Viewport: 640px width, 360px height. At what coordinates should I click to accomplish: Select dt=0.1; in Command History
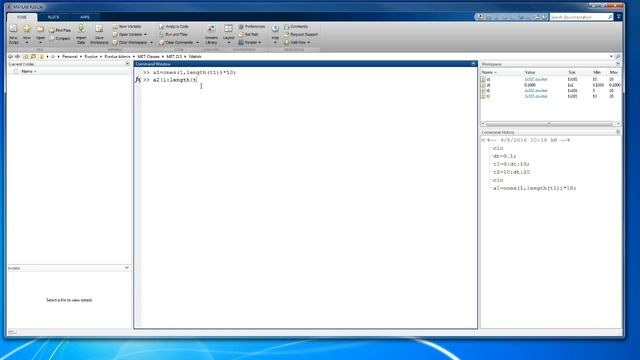click(504, 156)
